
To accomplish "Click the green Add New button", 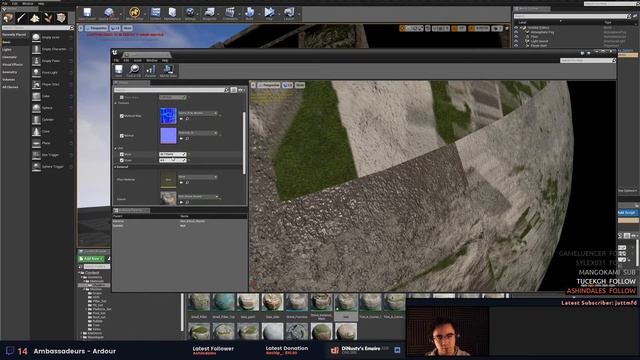I will 91,259.
